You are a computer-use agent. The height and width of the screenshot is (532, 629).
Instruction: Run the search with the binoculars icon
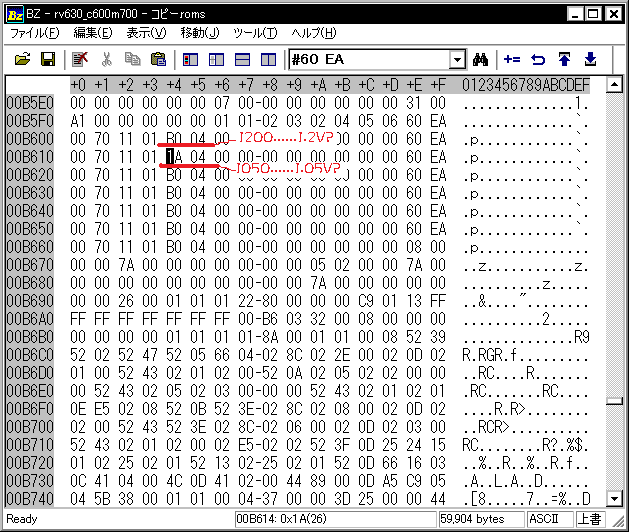(481, 59)
